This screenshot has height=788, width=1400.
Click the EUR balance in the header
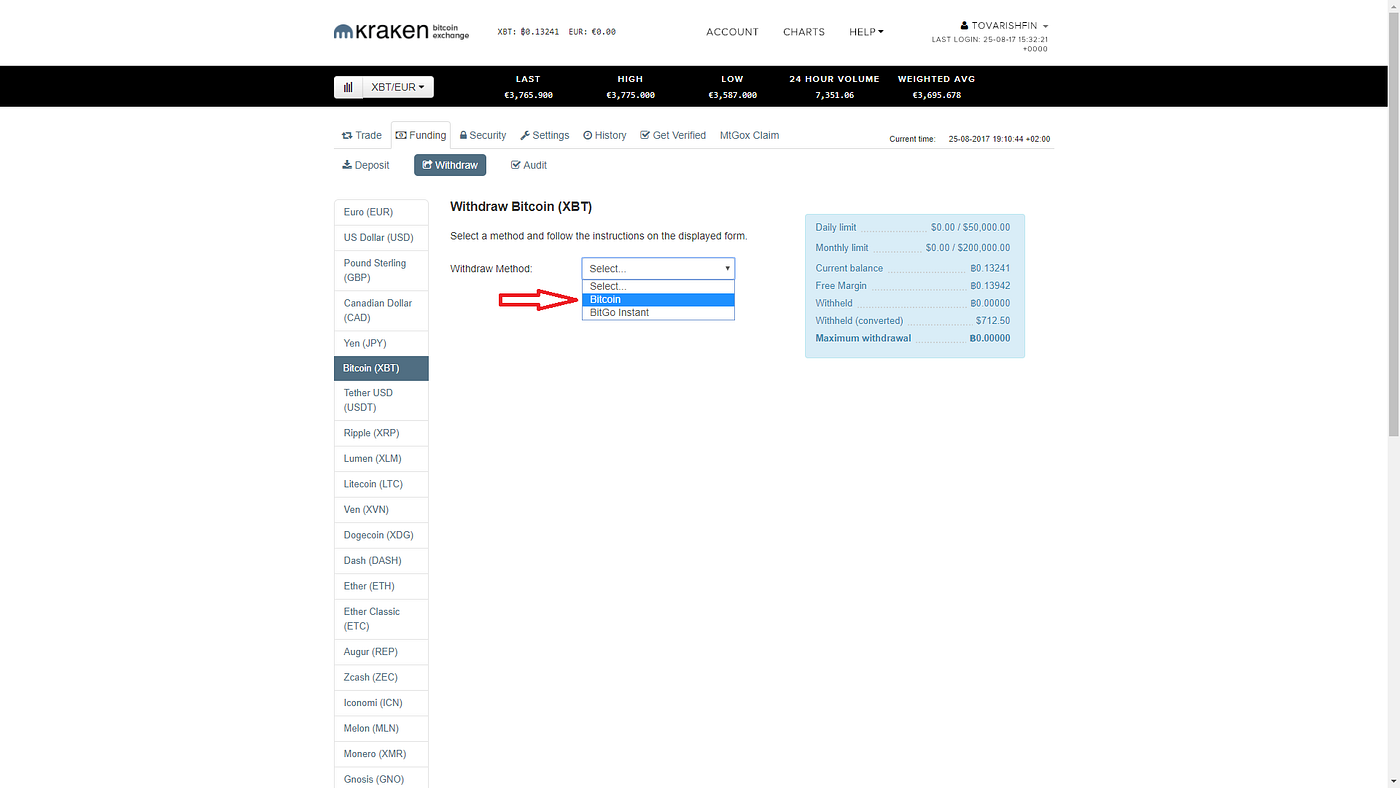pyautogui.click(x=592, y=32)
